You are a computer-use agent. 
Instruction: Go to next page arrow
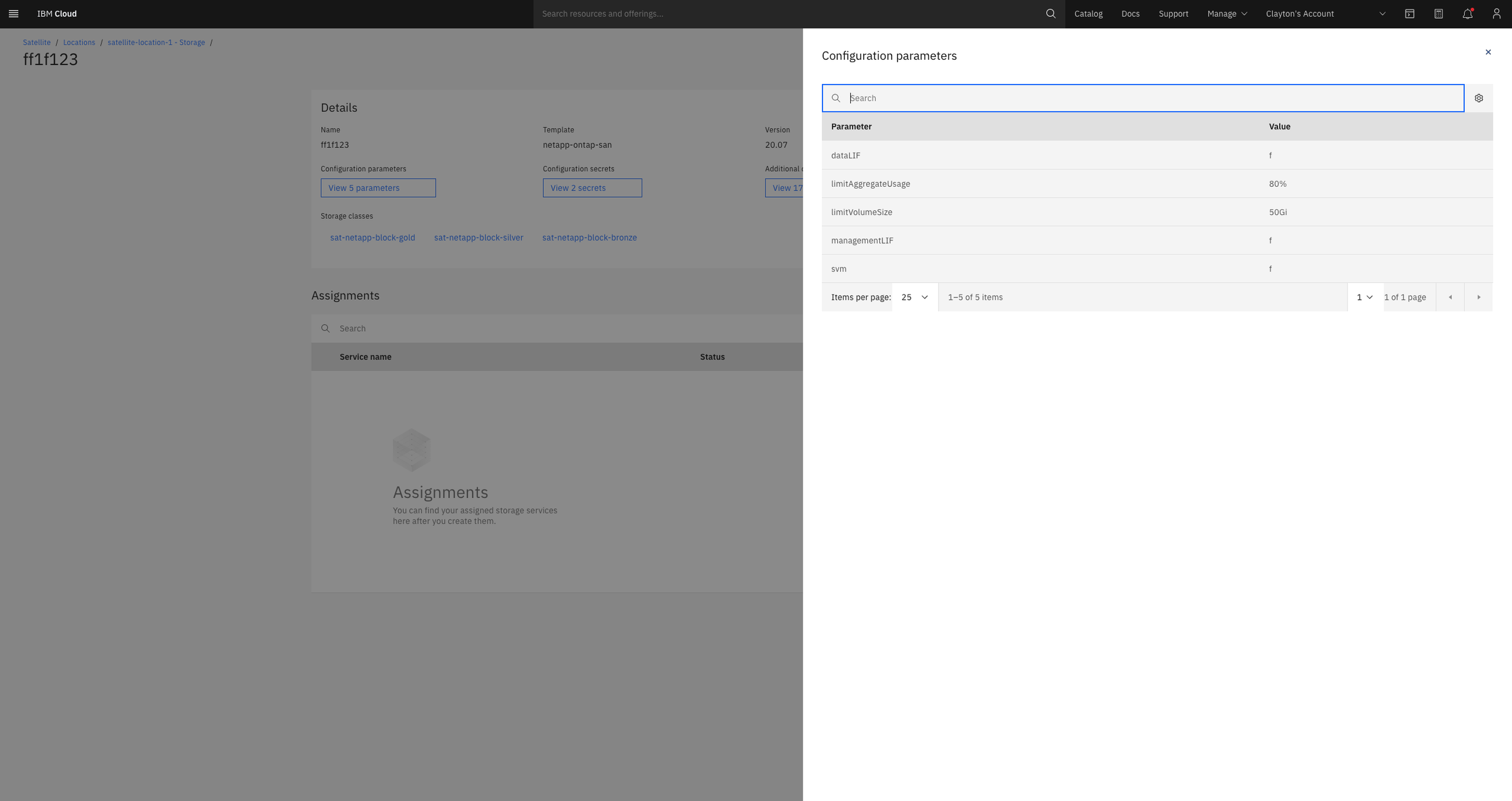pos(1478,297)
